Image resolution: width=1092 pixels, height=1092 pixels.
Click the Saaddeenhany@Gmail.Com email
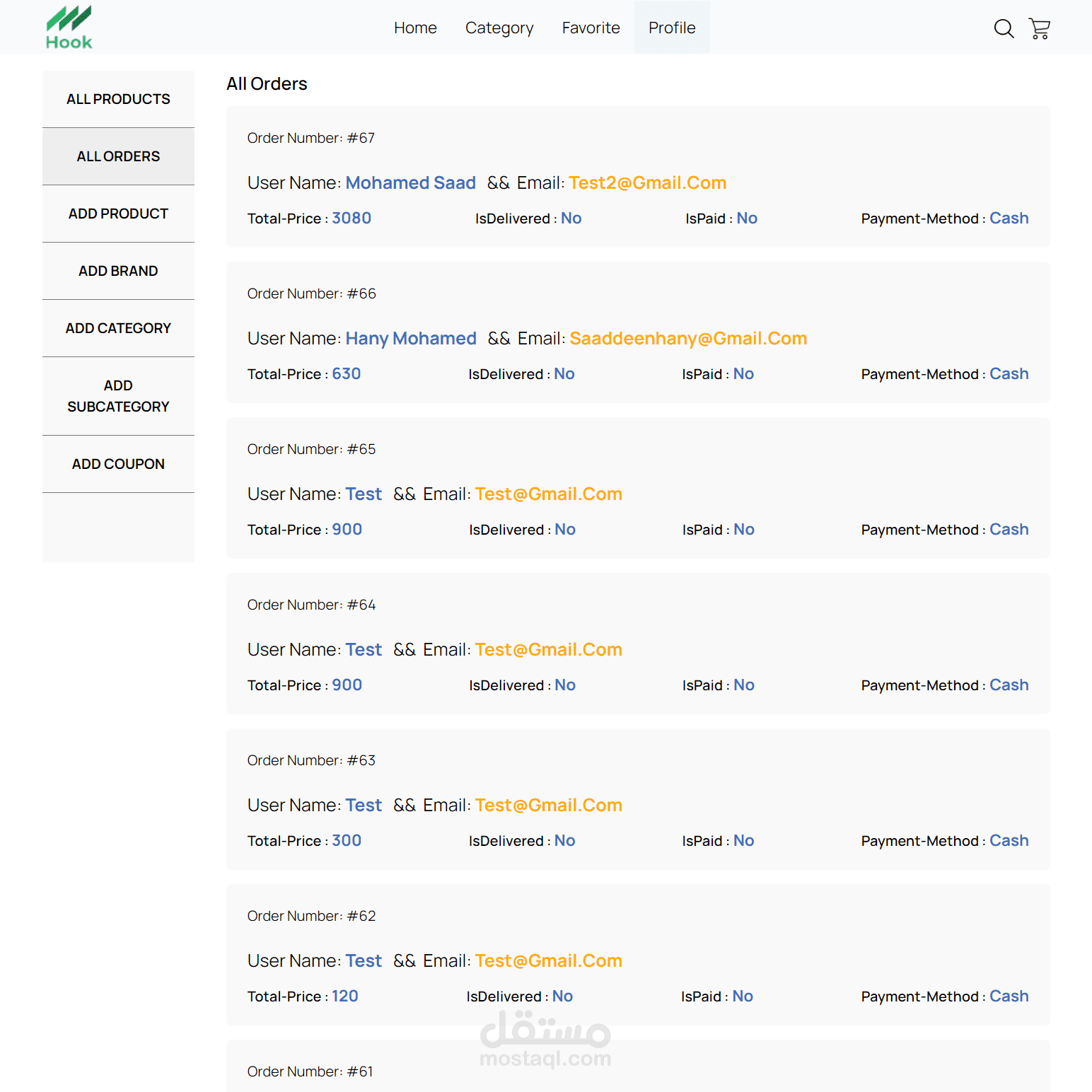[x=687, y=339]
